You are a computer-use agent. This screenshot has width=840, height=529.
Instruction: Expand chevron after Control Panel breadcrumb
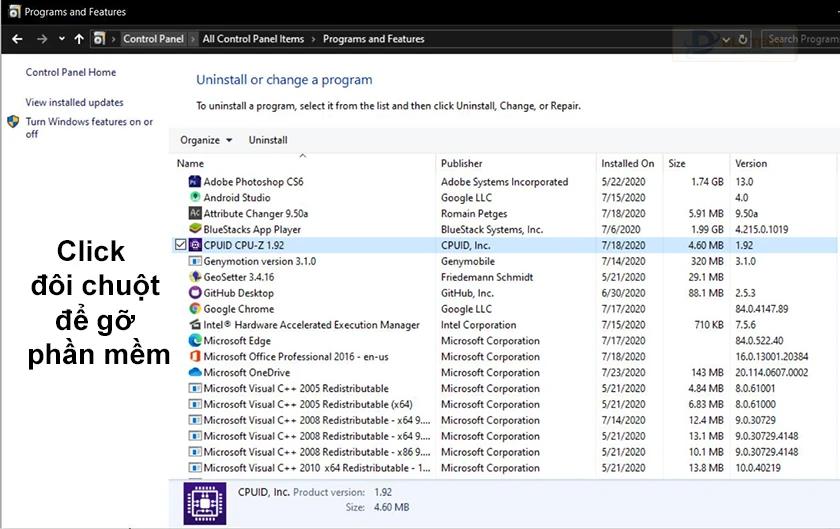[193, 39]
